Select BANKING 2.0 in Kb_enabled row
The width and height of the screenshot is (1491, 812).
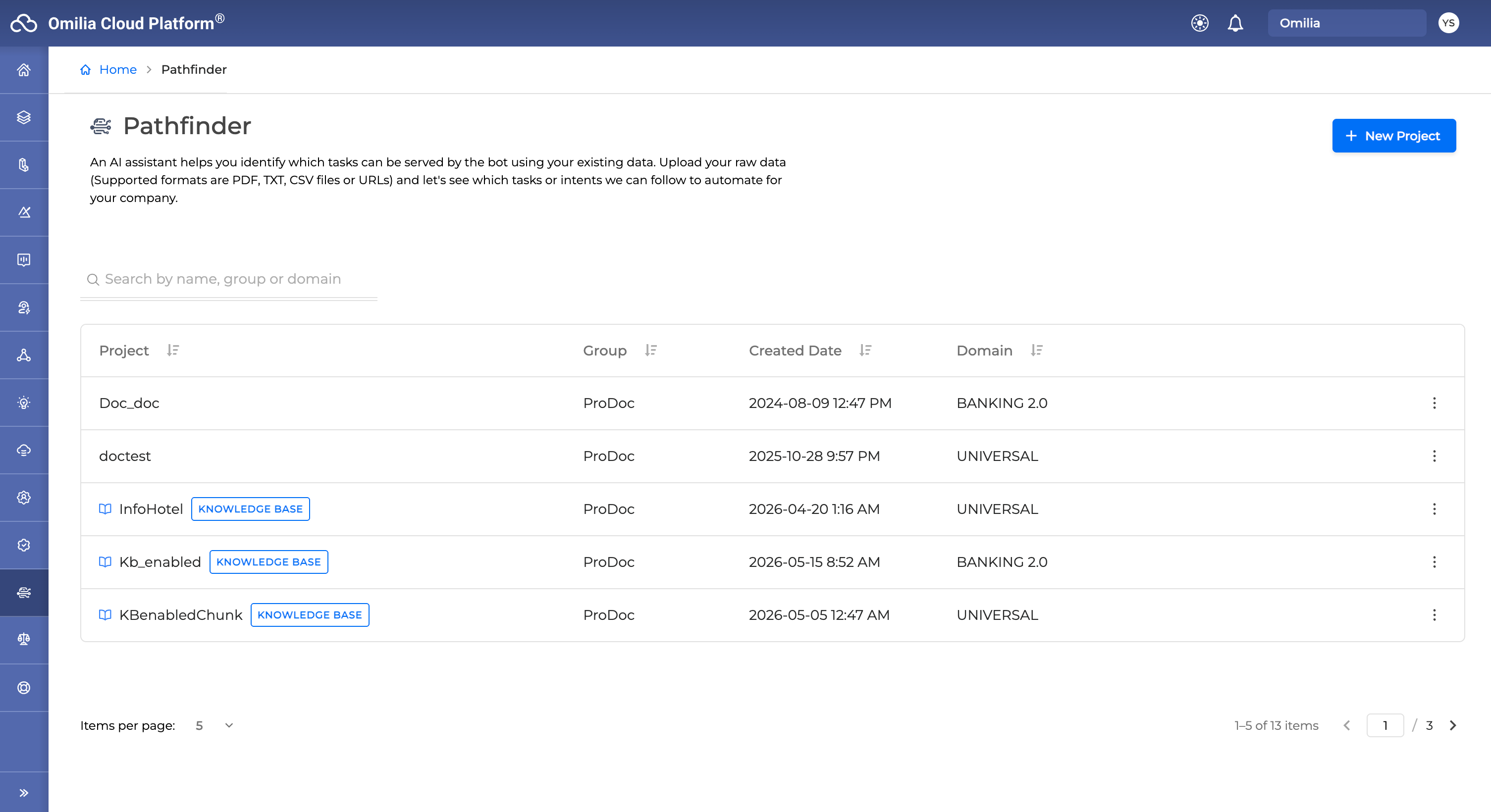point(1002,562)
